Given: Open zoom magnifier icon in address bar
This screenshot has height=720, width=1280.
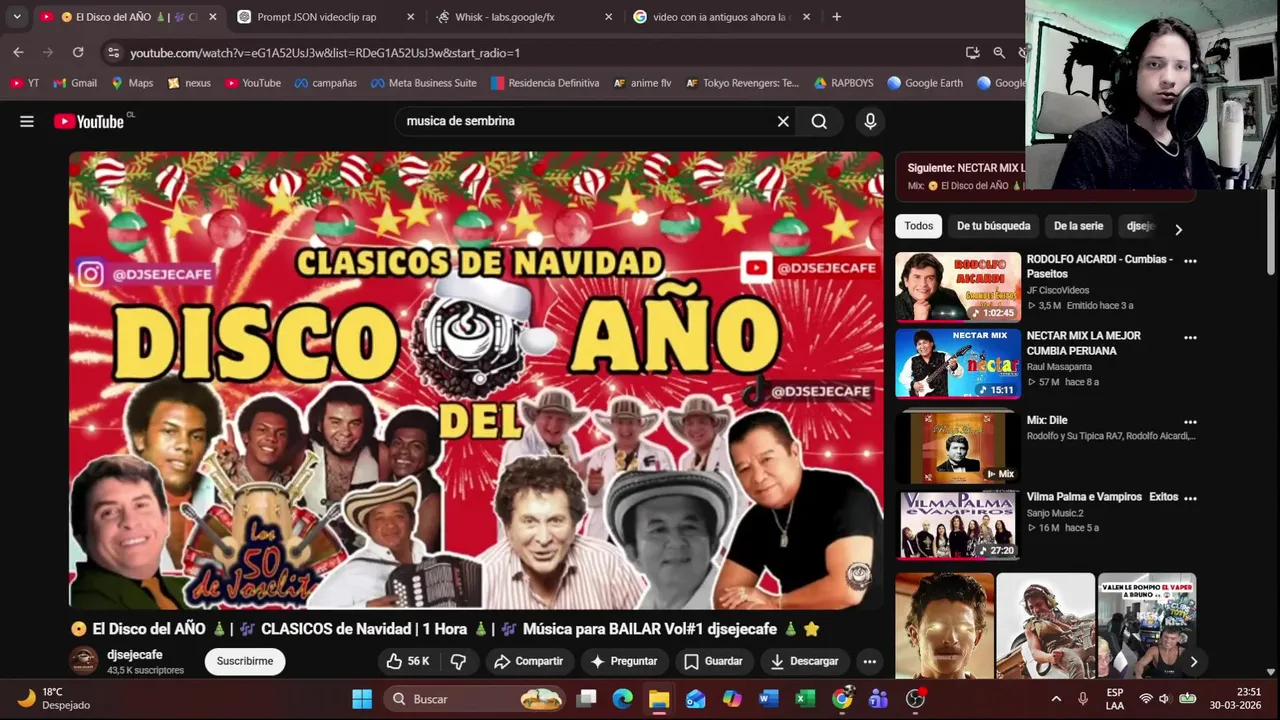Looking at the screenshot, I should [x=999, y=52].
